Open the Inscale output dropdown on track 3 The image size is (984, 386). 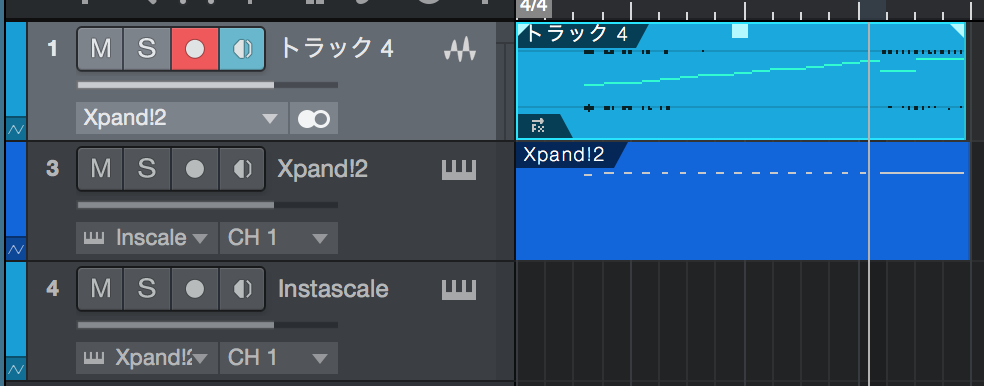coord(147,238)
